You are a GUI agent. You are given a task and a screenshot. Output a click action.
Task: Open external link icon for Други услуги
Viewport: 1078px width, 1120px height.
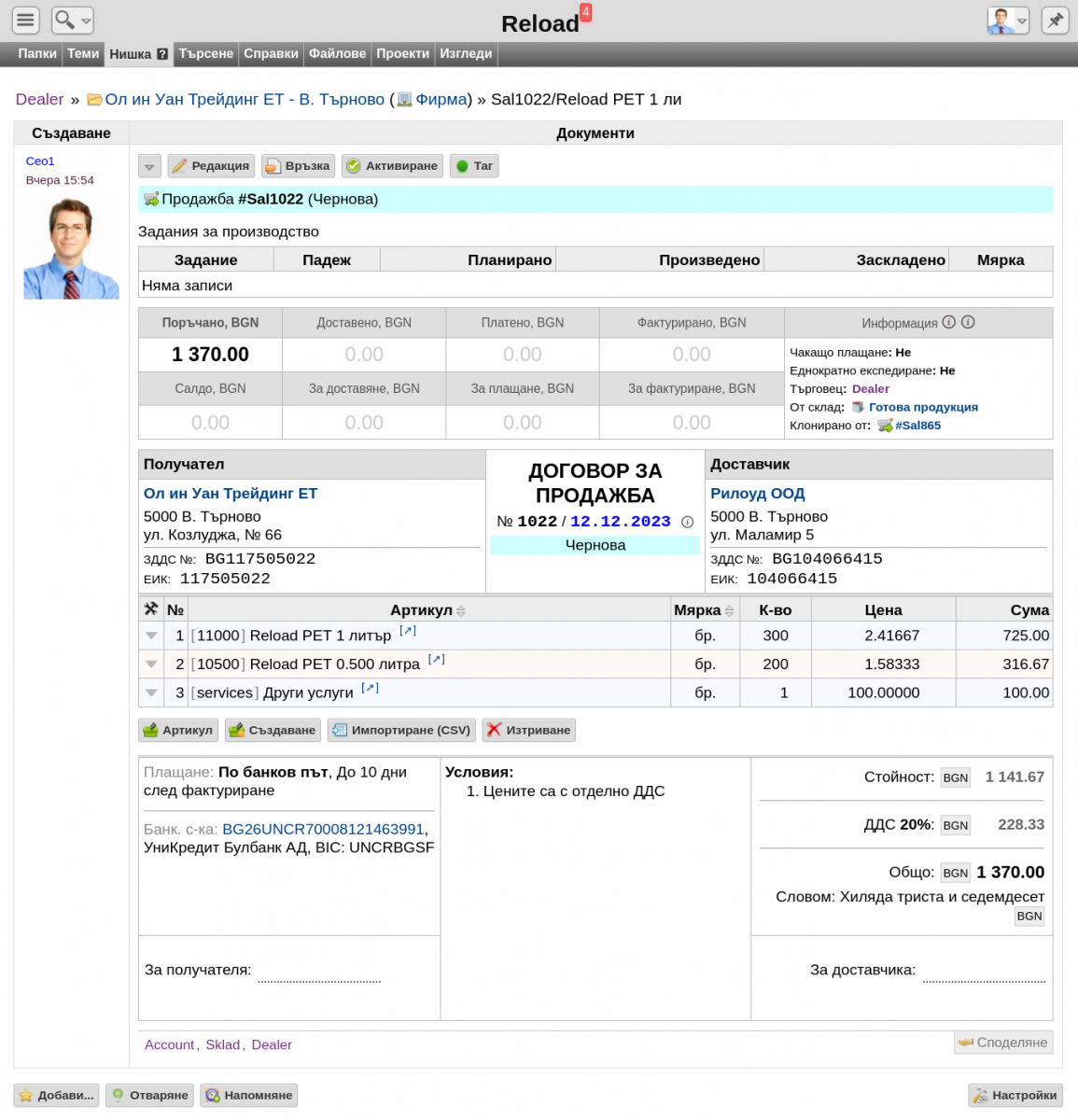coord(370,688)
